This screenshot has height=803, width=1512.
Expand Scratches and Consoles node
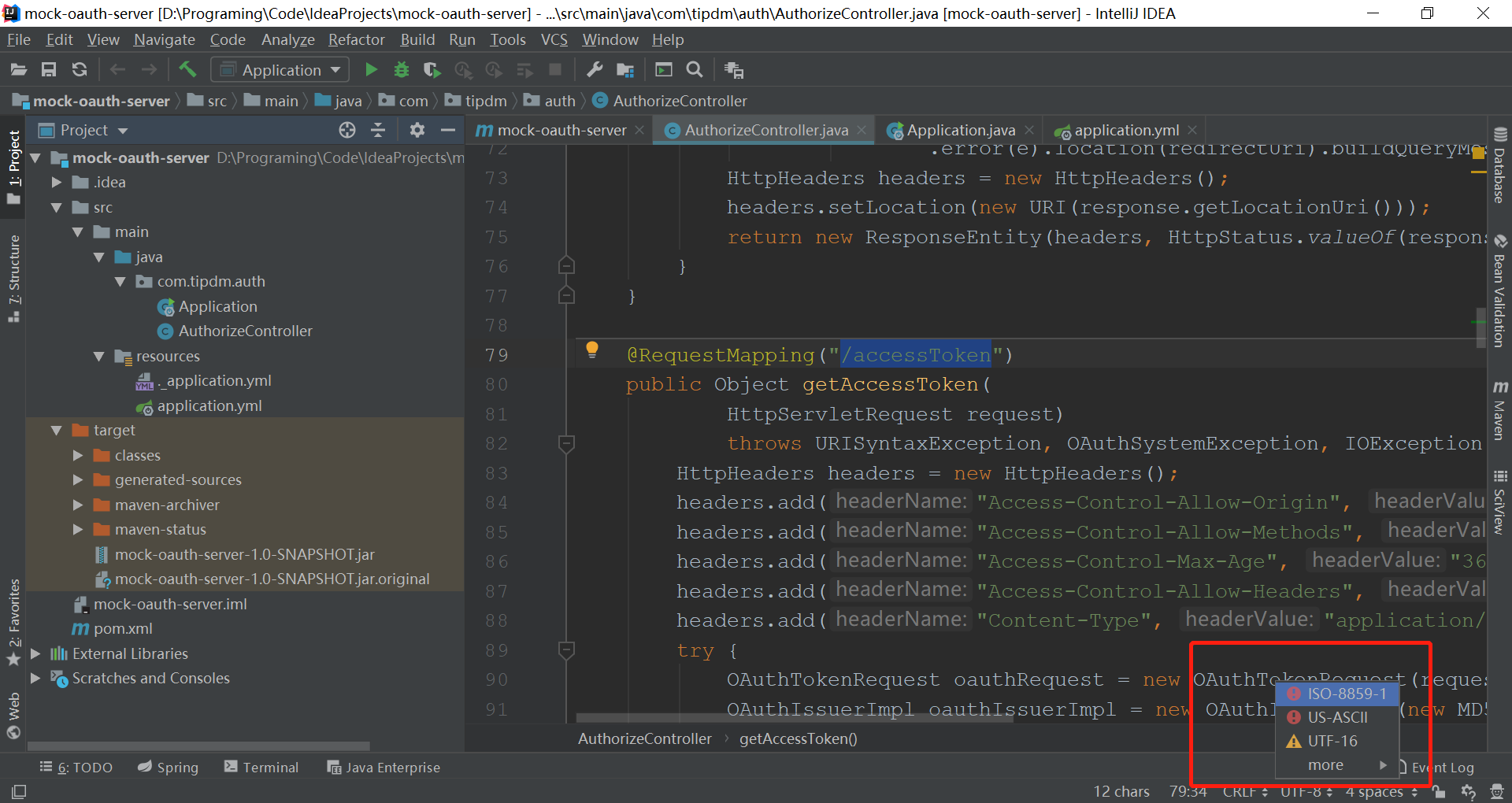[35, 679]
